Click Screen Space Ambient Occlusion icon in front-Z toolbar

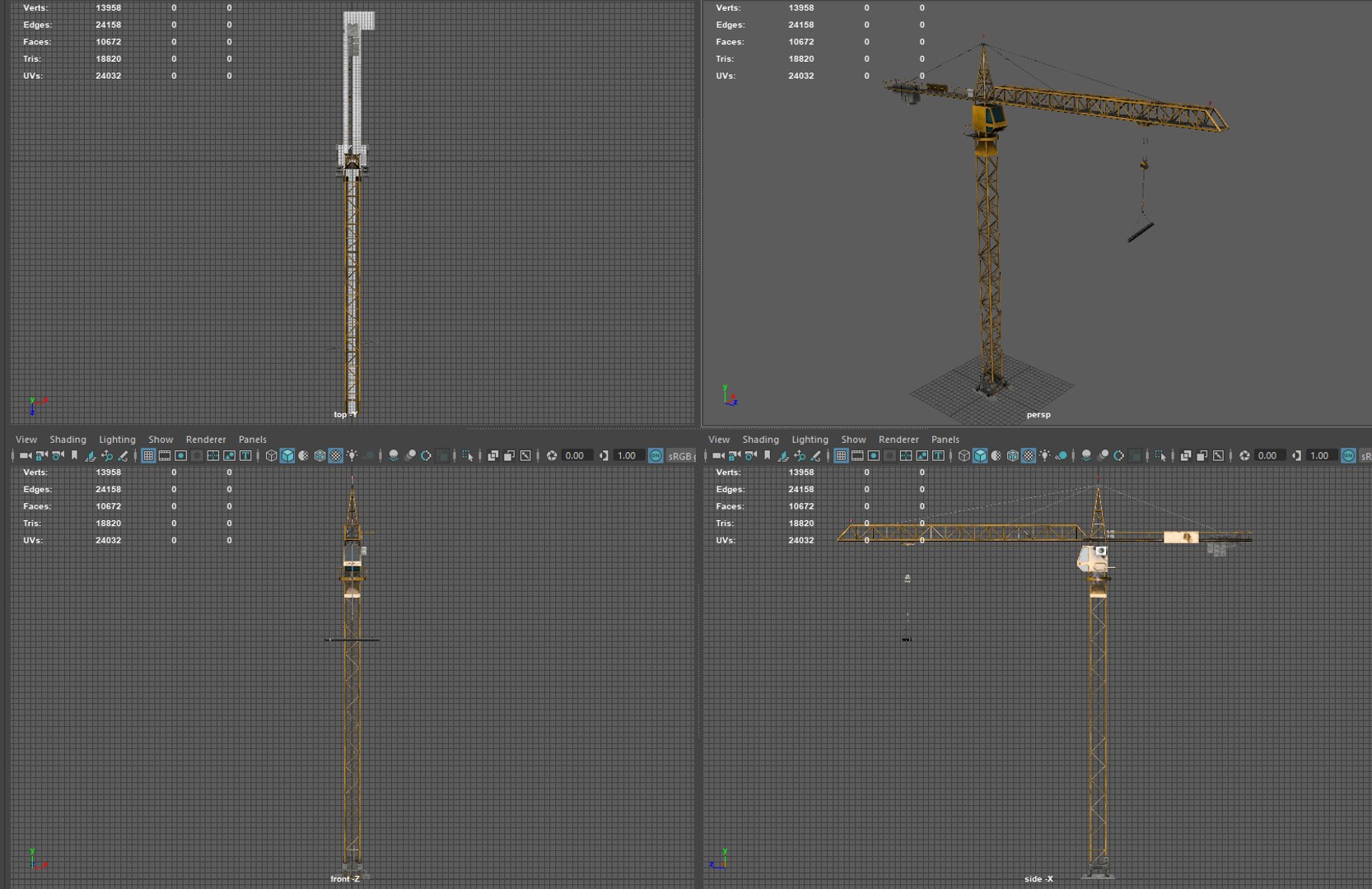[x=394, y=455]
